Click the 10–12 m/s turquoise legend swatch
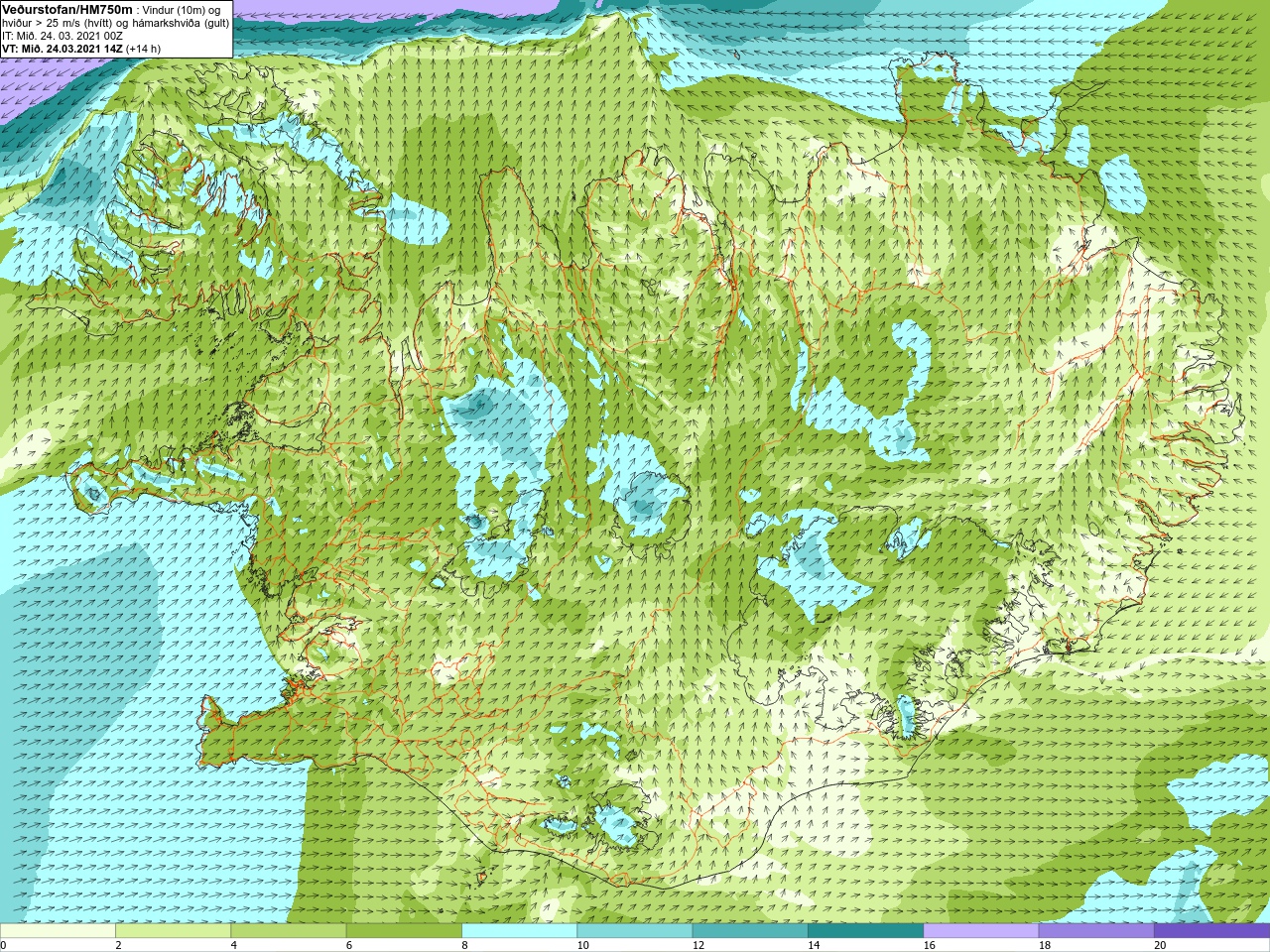 635,931
